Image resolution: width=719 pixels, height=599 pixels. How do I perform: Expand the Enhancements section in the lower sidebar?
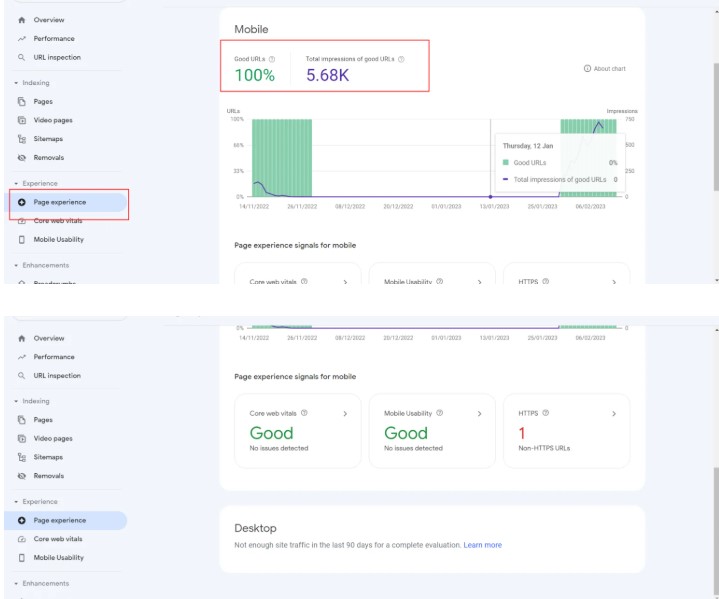tap(17, 583)
